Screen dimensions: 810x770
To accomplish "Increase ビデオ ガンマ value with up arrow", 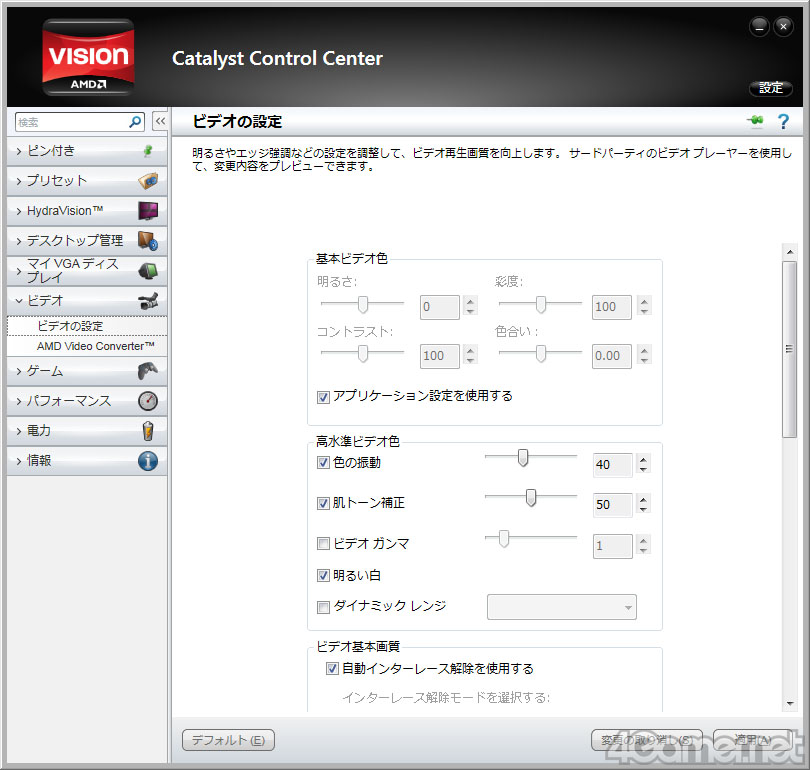I will coord(643,540).
